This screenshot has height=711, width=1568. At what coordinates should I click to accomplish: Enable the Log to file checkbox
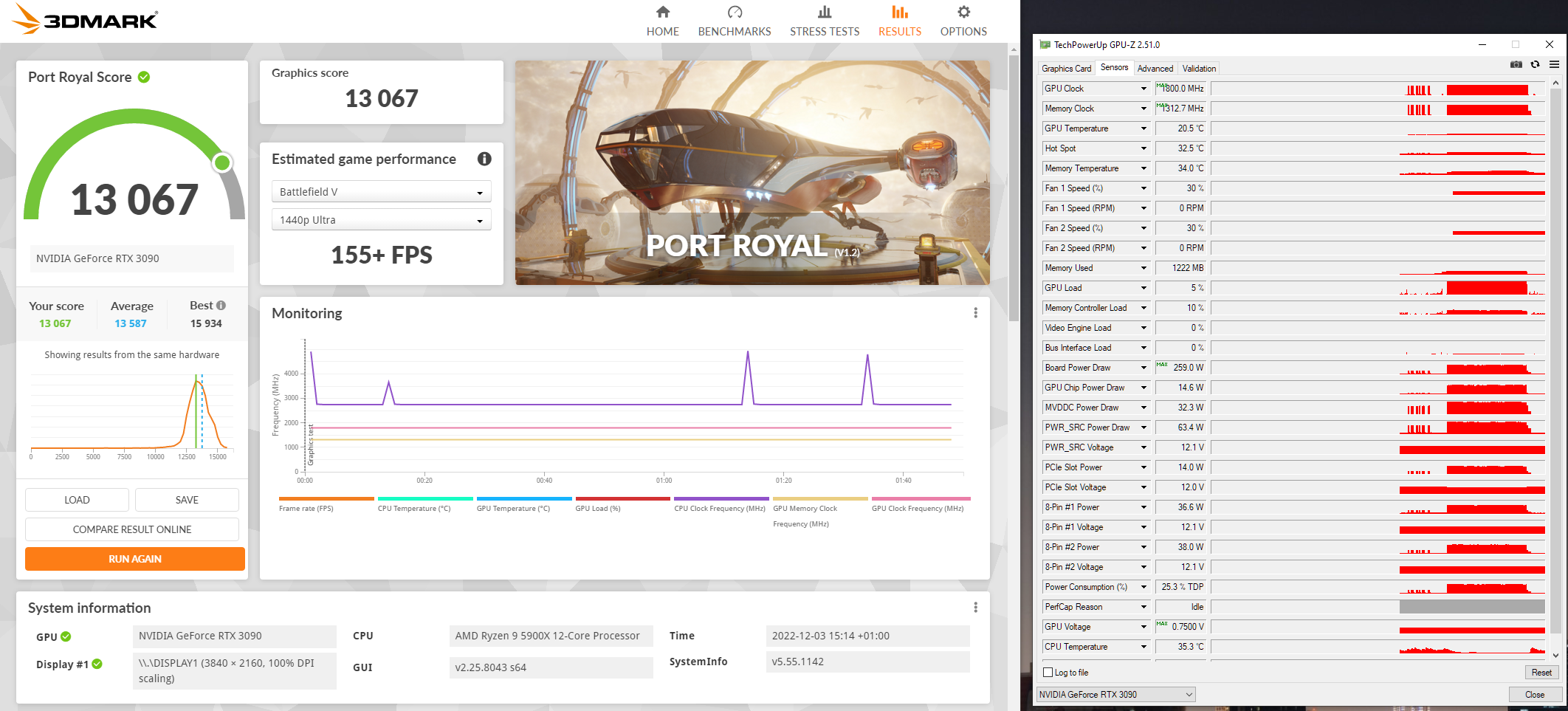click(1048, 672)
